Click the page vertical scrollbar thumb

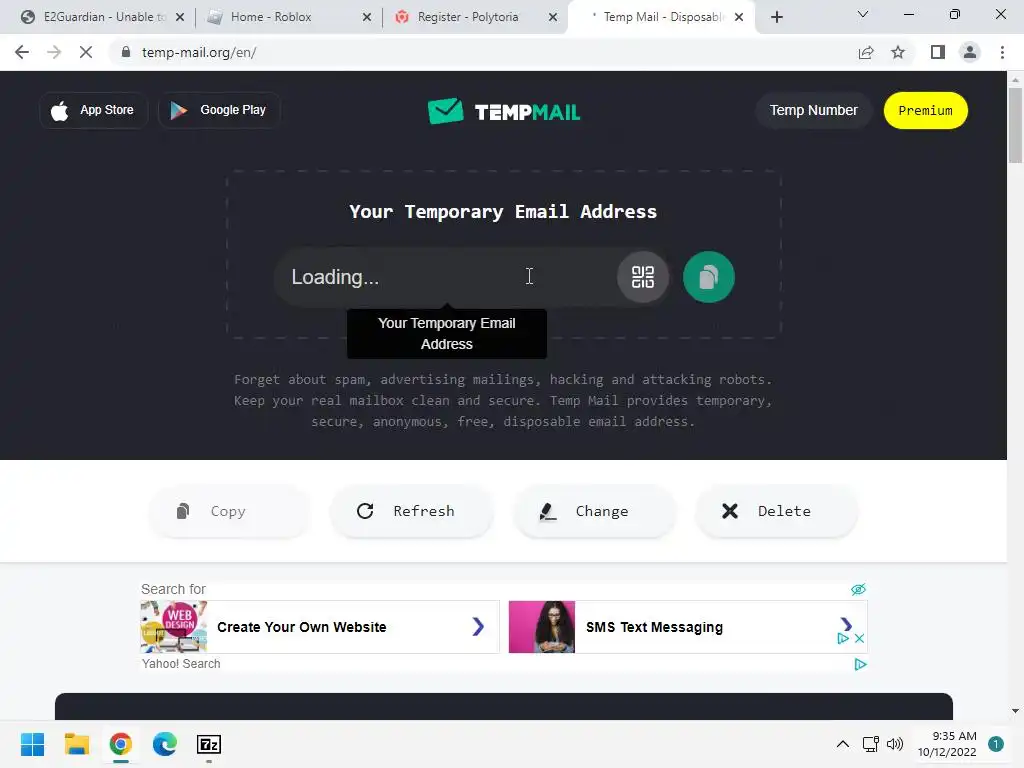[x=1015, y=125]
